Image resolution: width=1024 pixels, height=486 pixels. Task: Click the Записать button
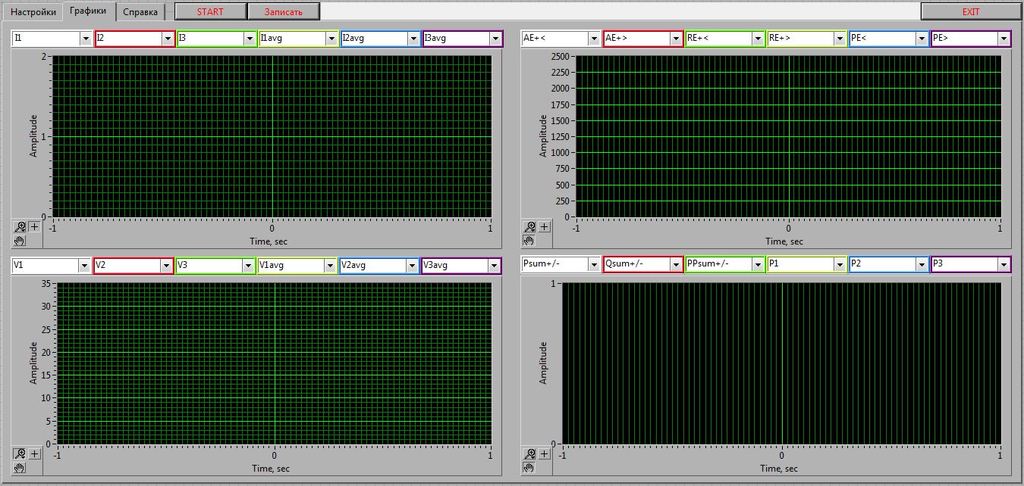point(283,12)
